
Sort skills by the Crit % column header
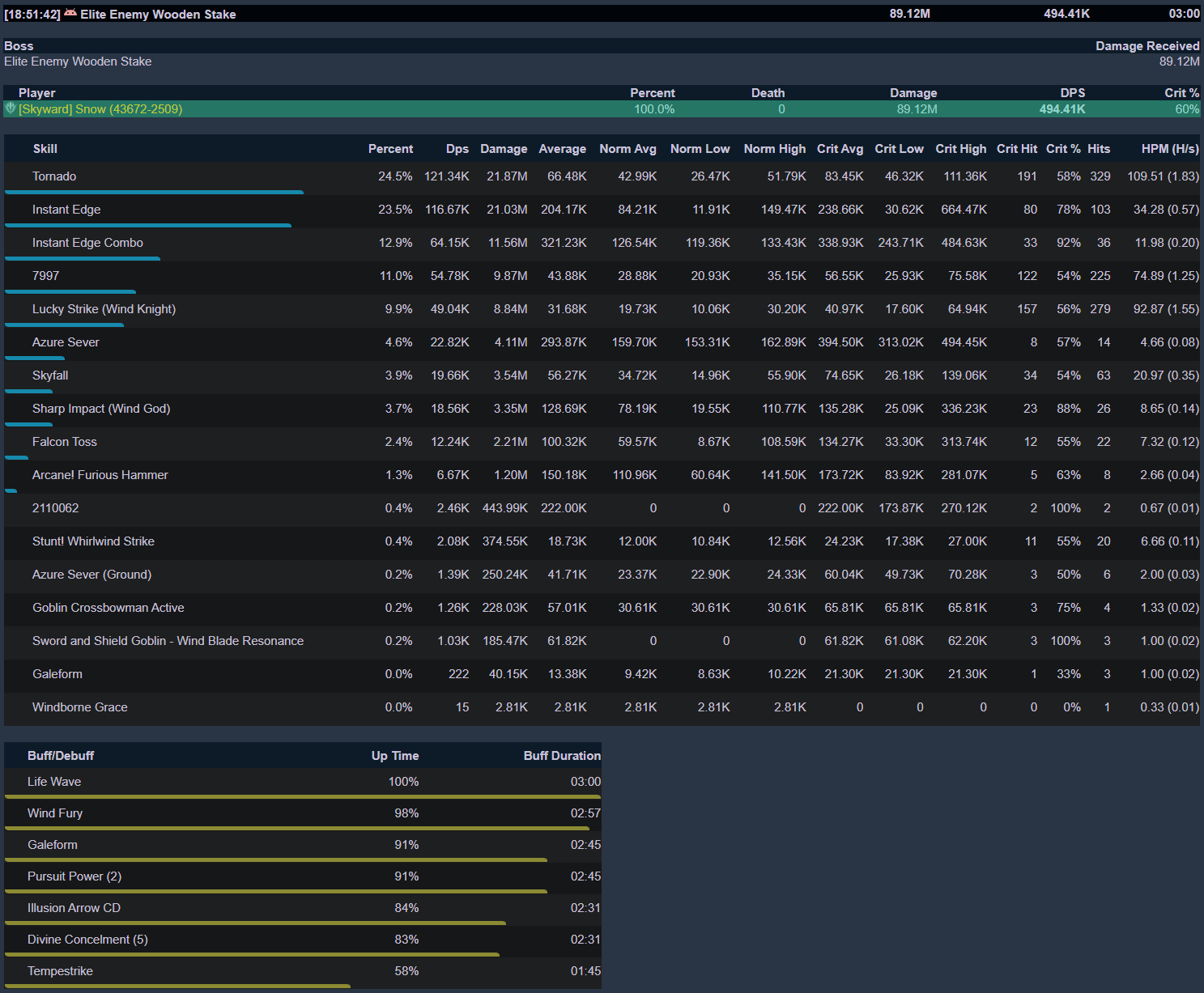tap(1062, 149)
